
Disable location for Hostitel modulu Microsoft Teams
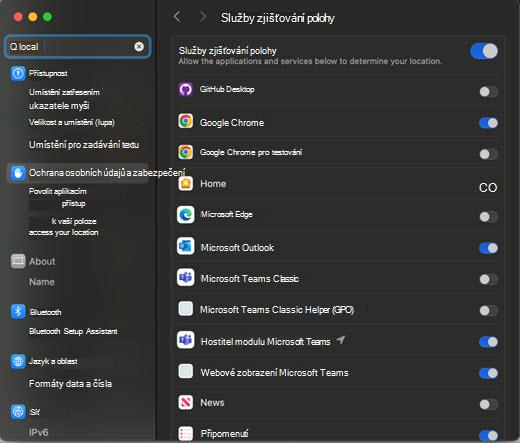click(489, 342)
